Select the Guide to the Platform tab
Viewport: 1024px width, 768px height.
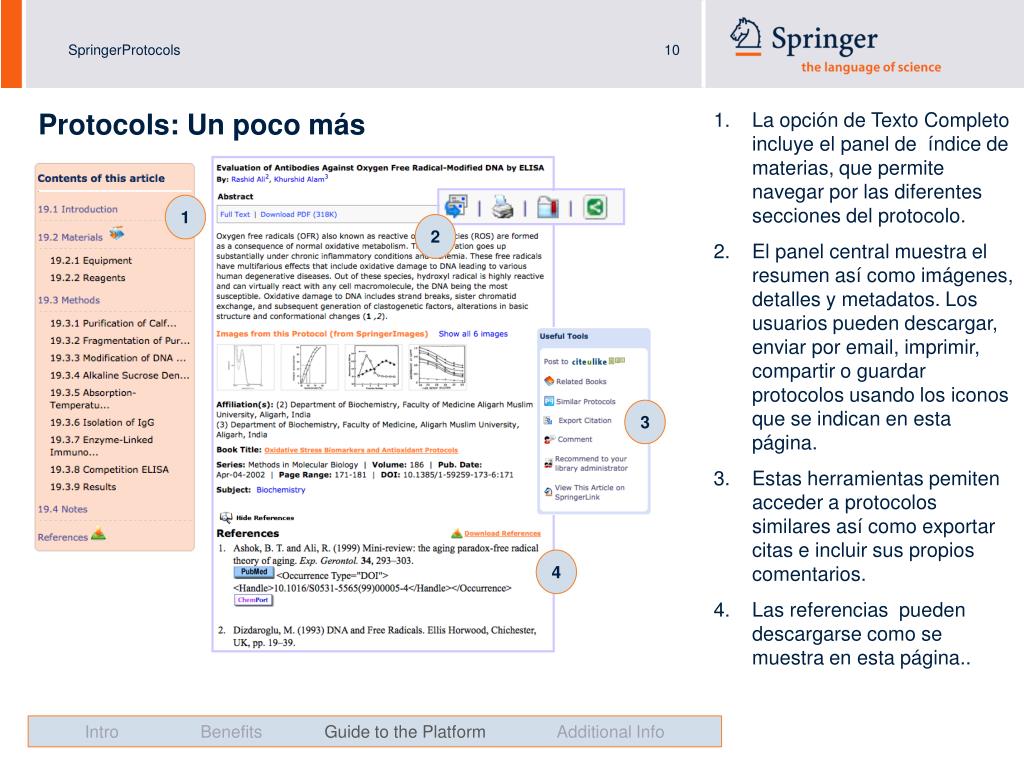pos(405,732)
